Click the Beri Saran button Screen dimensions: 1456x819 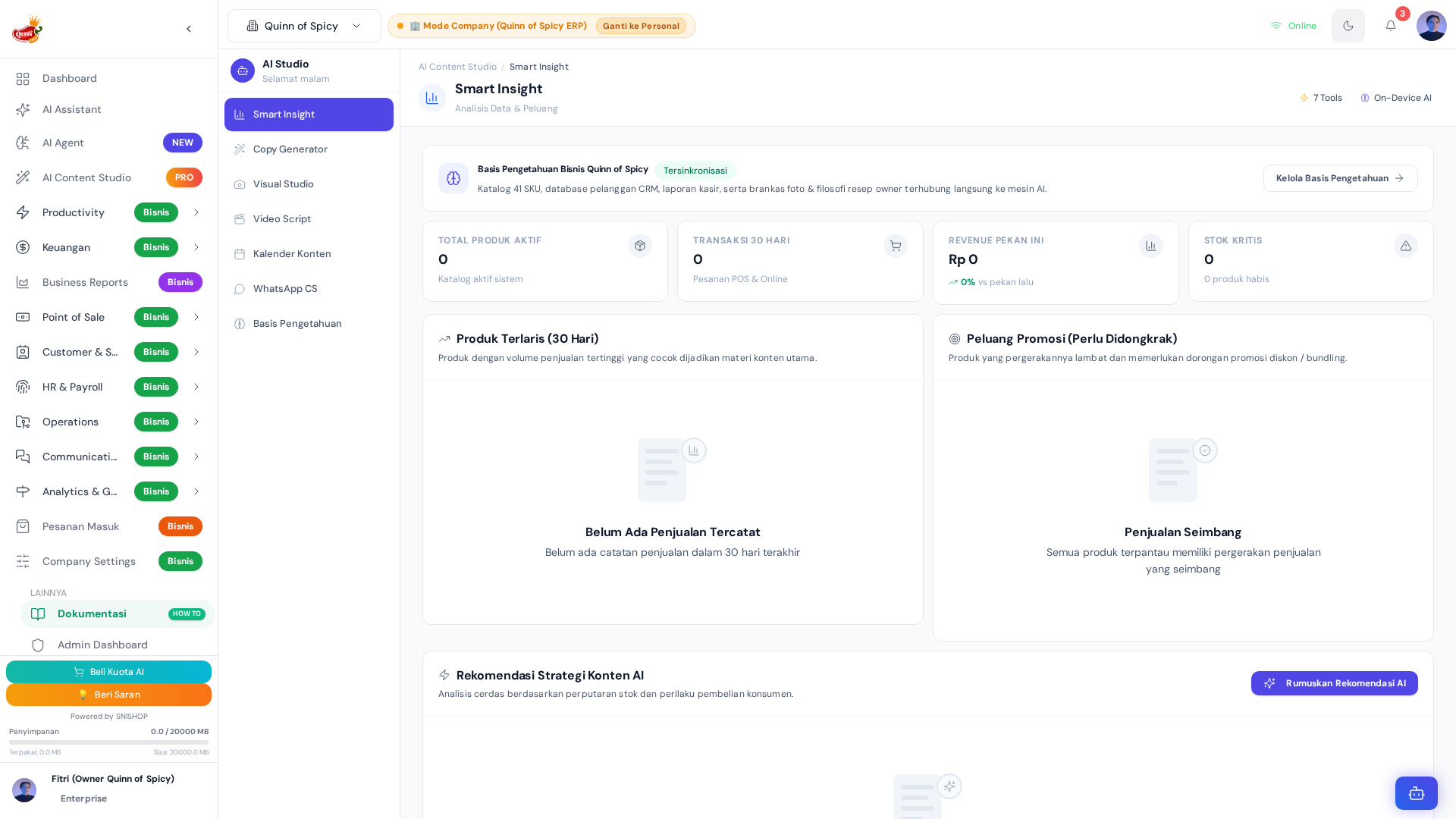point(108,695)
